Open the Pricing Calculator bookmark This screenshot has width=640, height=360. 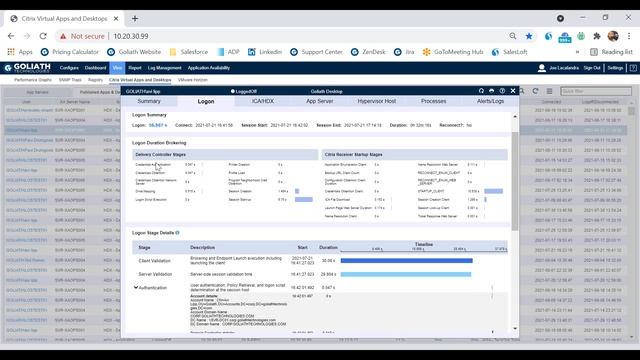pyautogui.click(x=70, y=52)
